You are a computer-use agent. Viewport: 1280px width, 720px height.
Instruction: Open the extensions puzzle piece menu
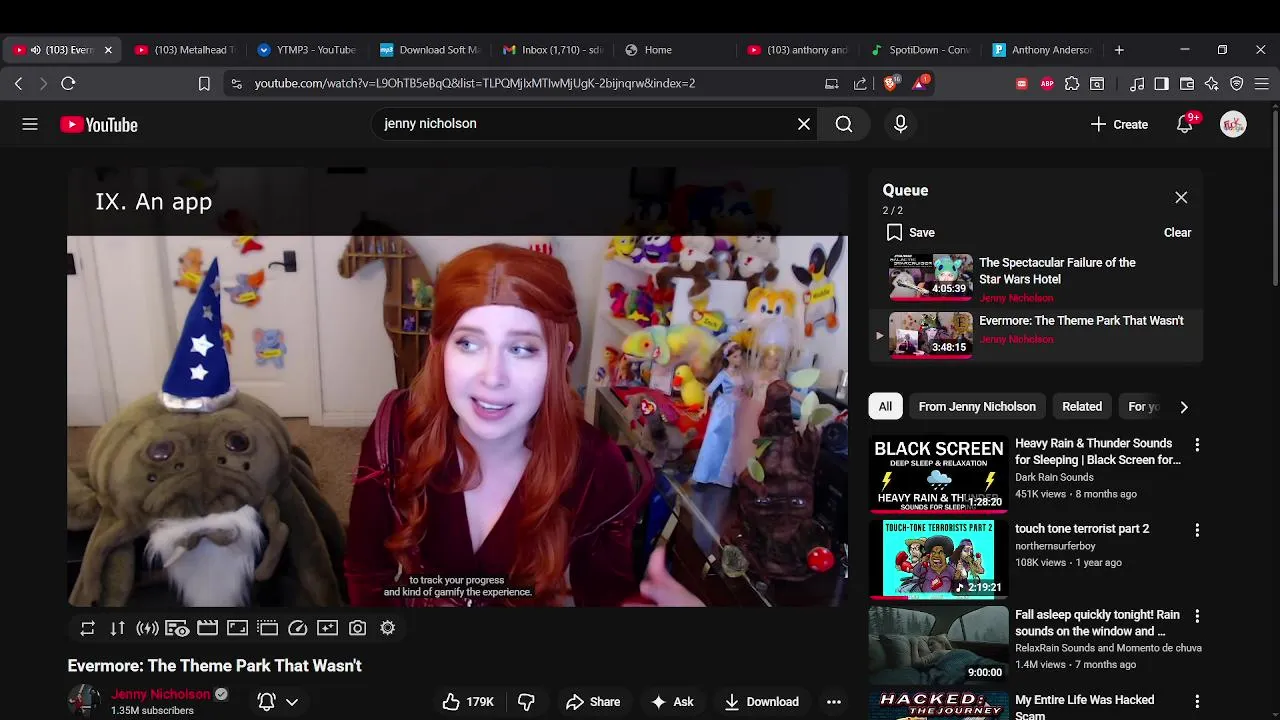(1072, 84)
